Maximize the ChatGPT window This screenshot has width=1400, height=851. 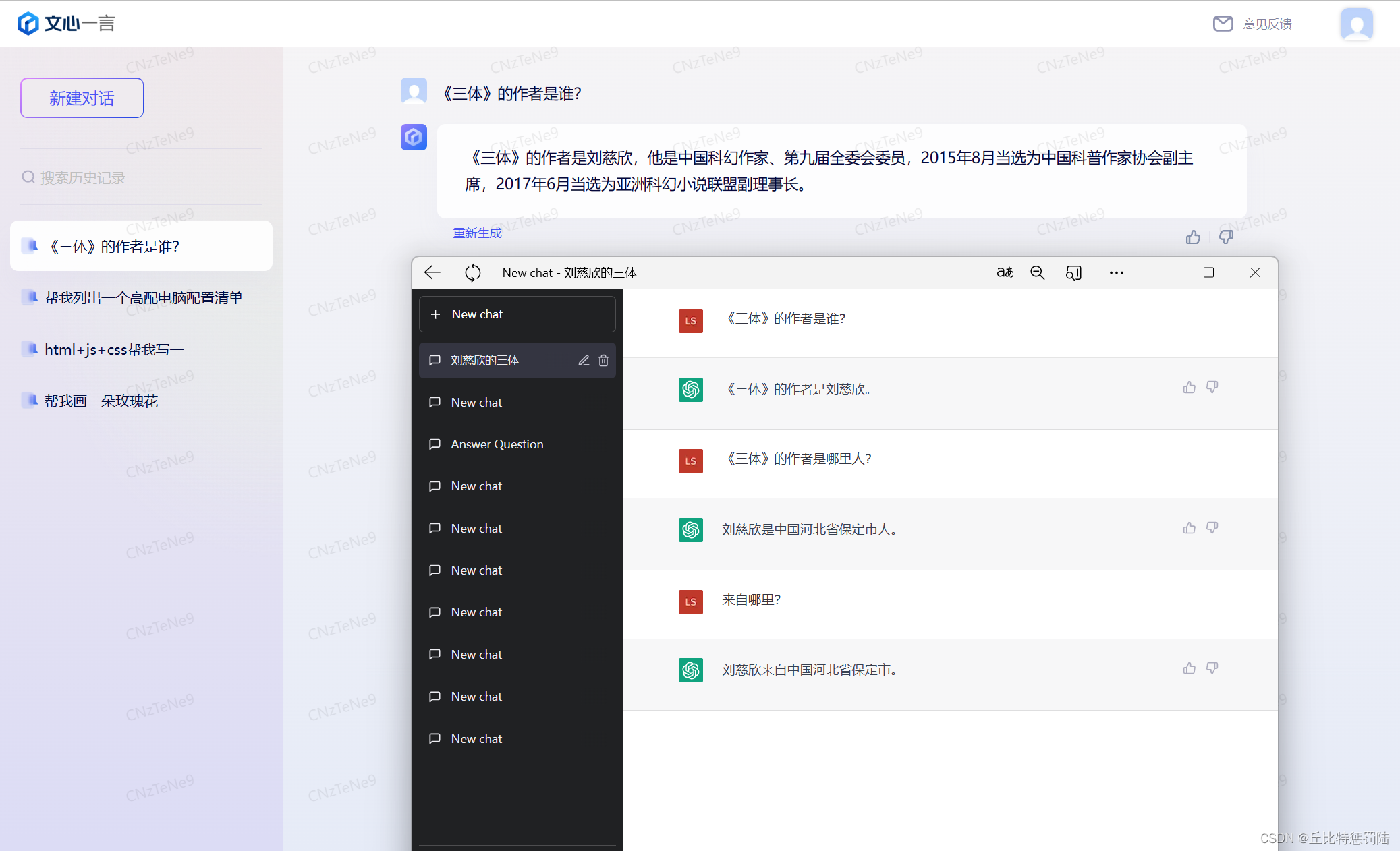1208,272
